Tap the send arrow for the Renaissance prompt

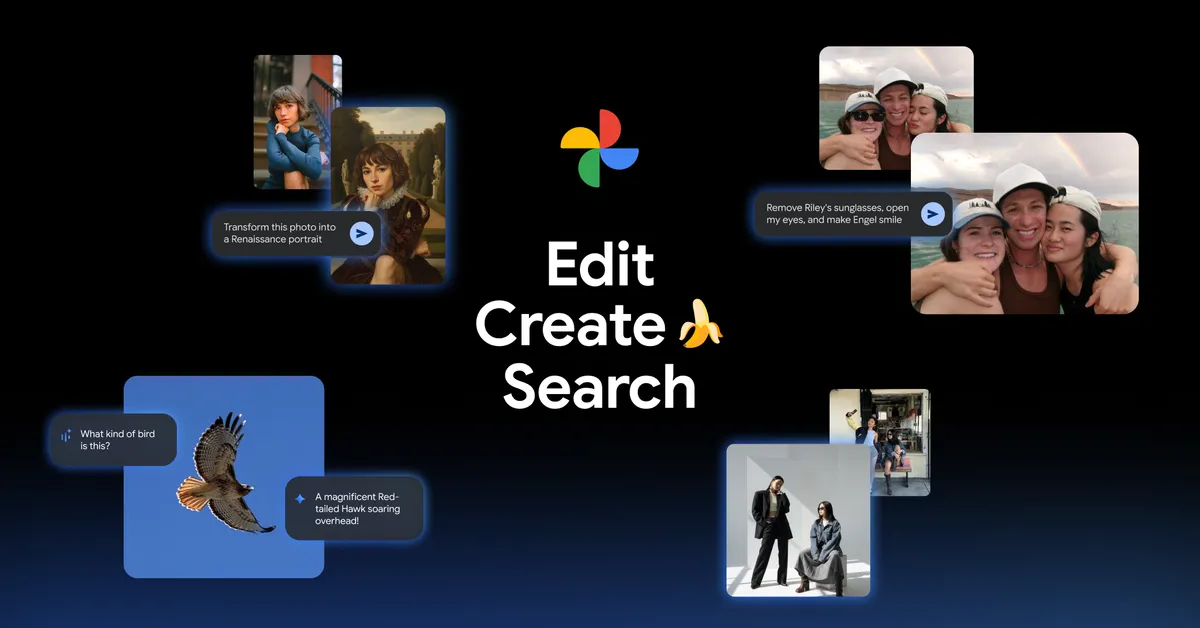pyautogui.click(x=362, y=233)
